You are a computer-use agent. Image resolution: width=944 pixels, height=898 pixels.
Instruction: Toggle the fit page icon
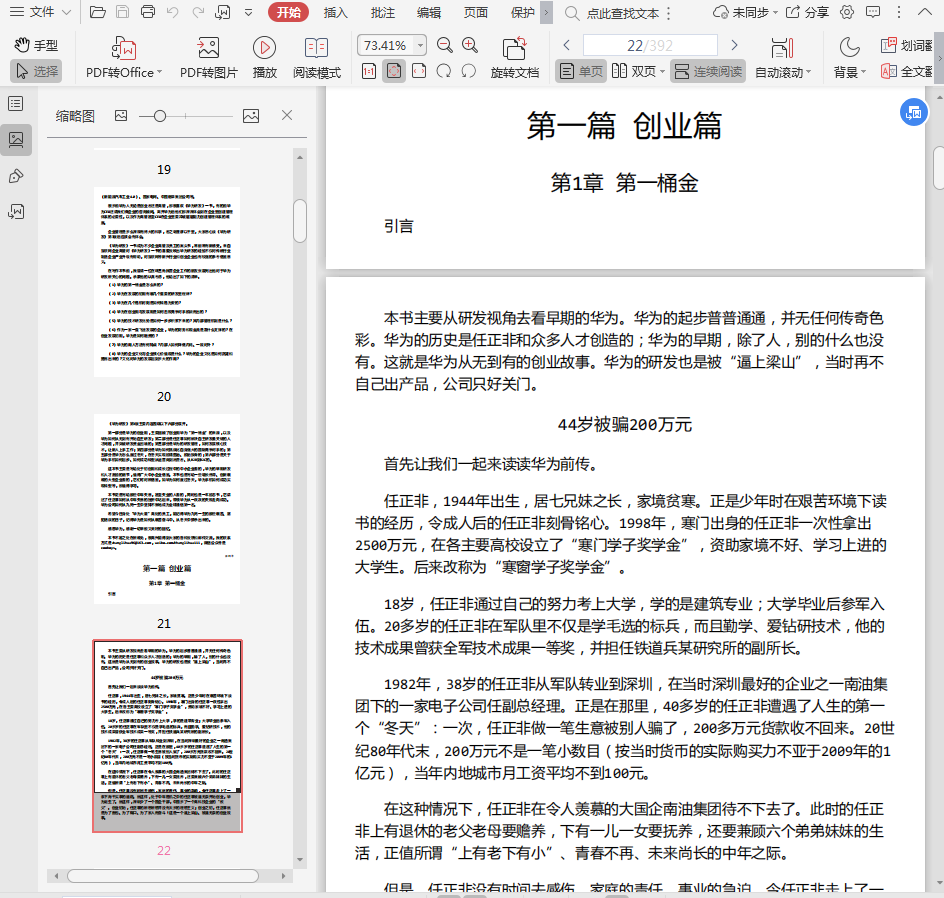pyautogui.click(x=394, y=71)
